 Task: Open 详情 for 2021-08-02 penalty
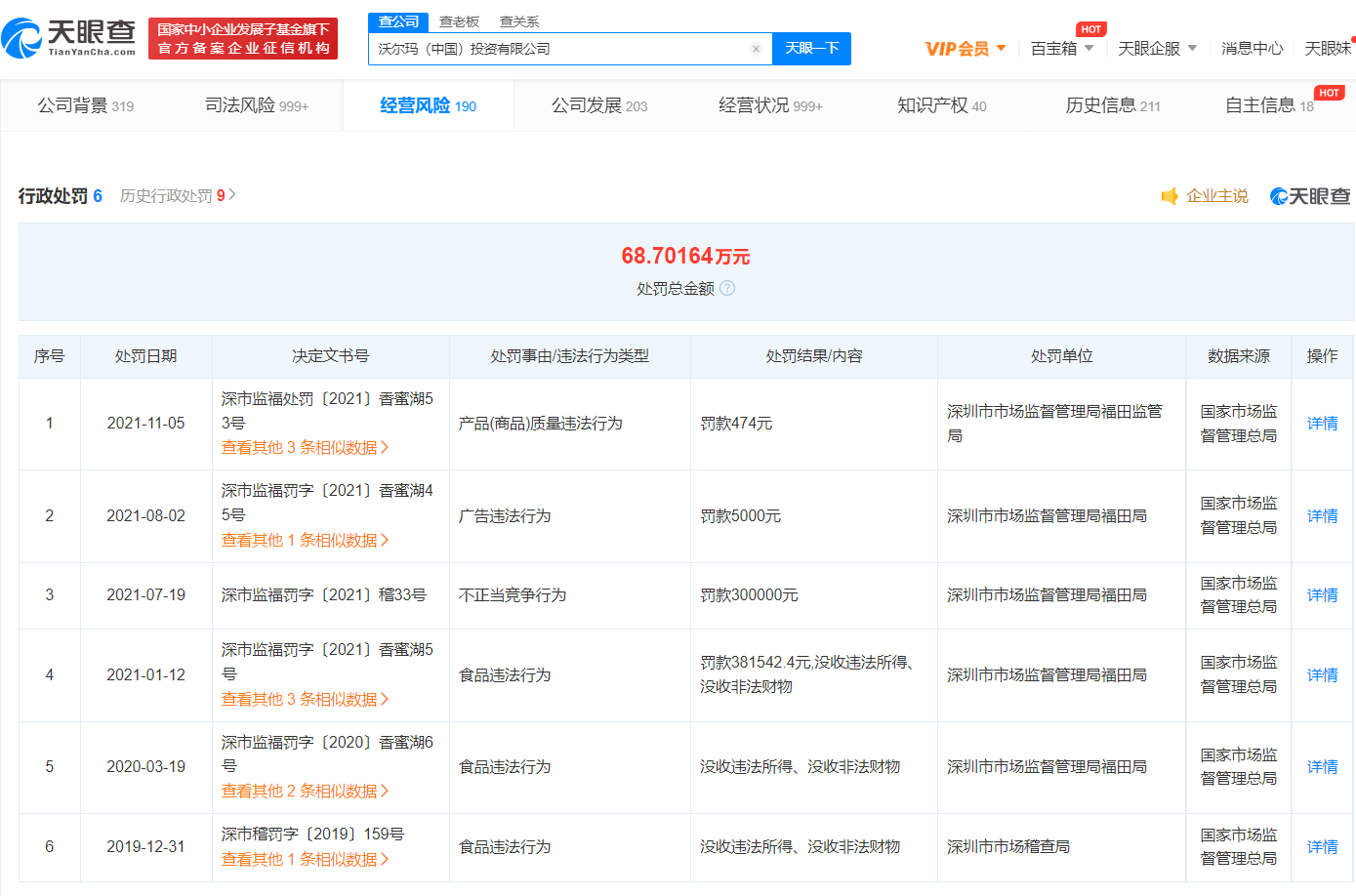pyautogui.click(x=1323, y=516)
